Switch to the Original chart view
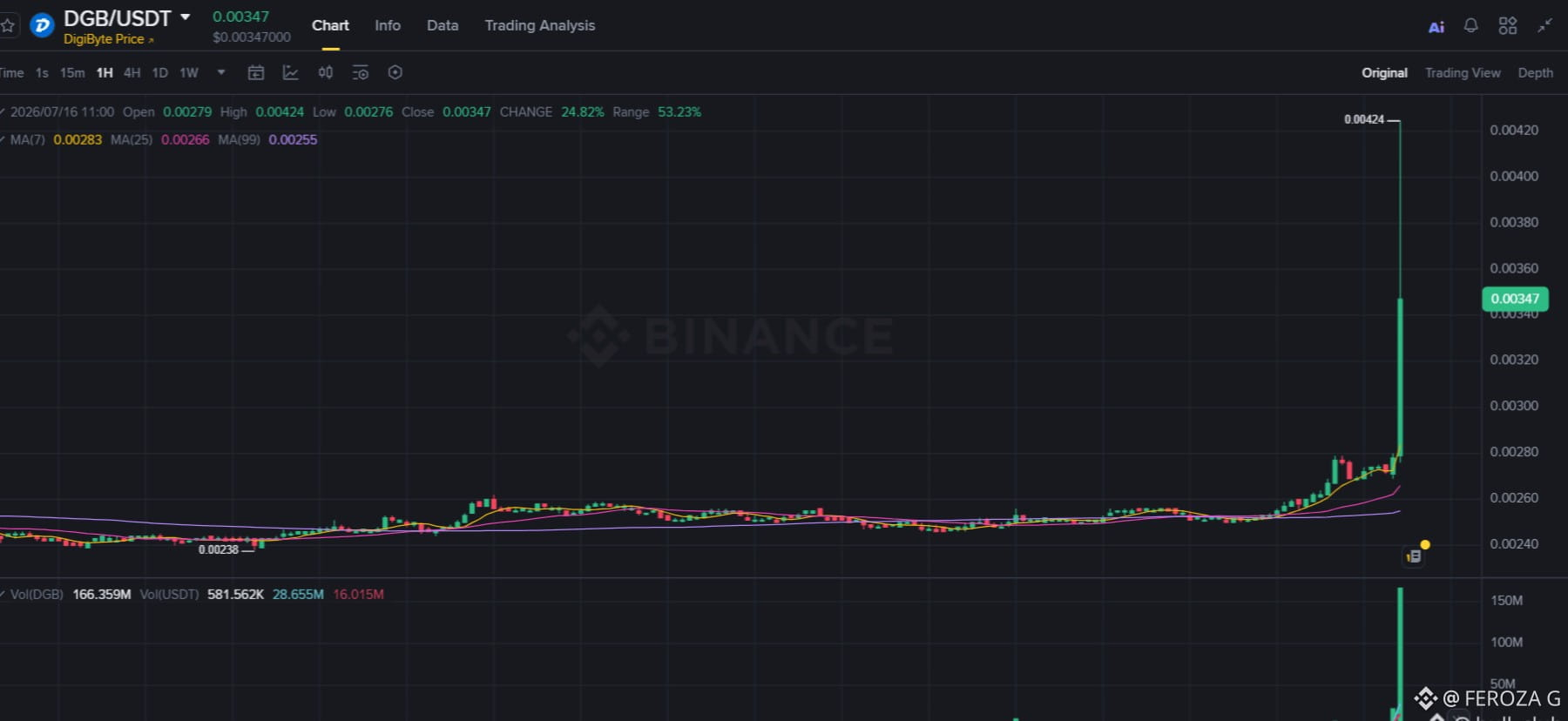Image resolution: width=1568 pixels, height=721 pixels. (1384, 73)
